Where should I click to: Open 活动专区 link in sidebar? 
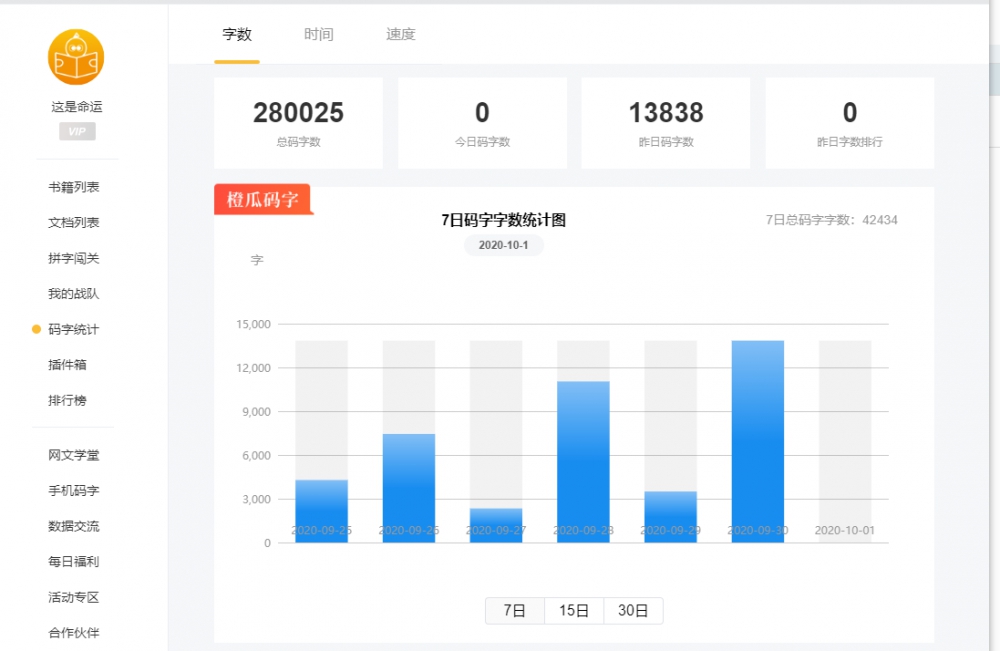pyautogui.click(x=74, y=597)
